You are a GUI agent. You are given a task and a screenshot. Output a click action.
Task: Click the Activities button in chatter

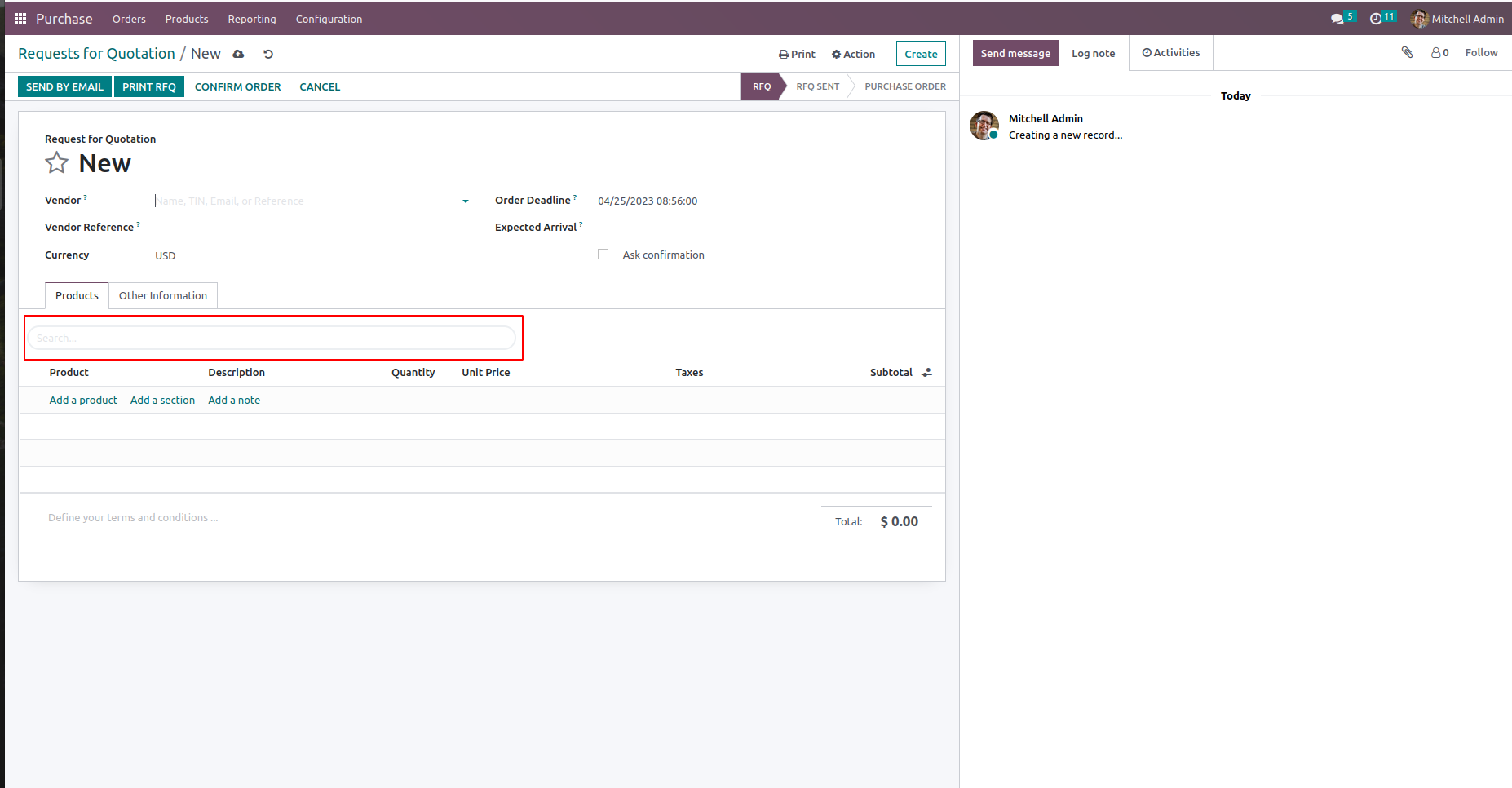coord(1171,52)
